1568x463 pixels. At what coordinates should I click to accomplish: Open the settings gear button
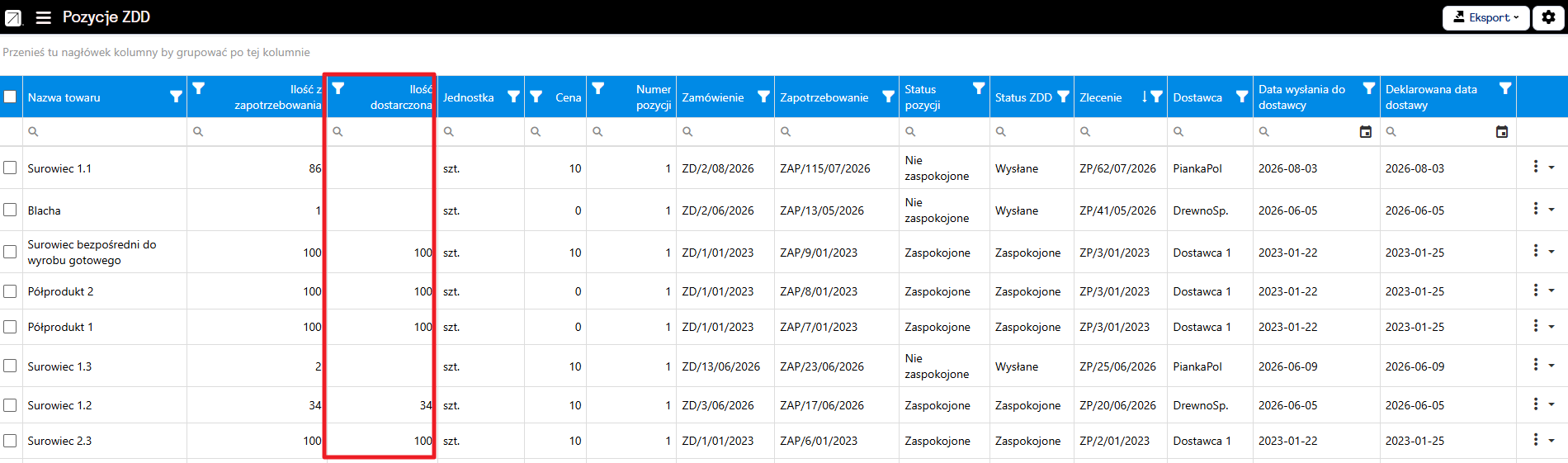click(x=1548, y=17)
